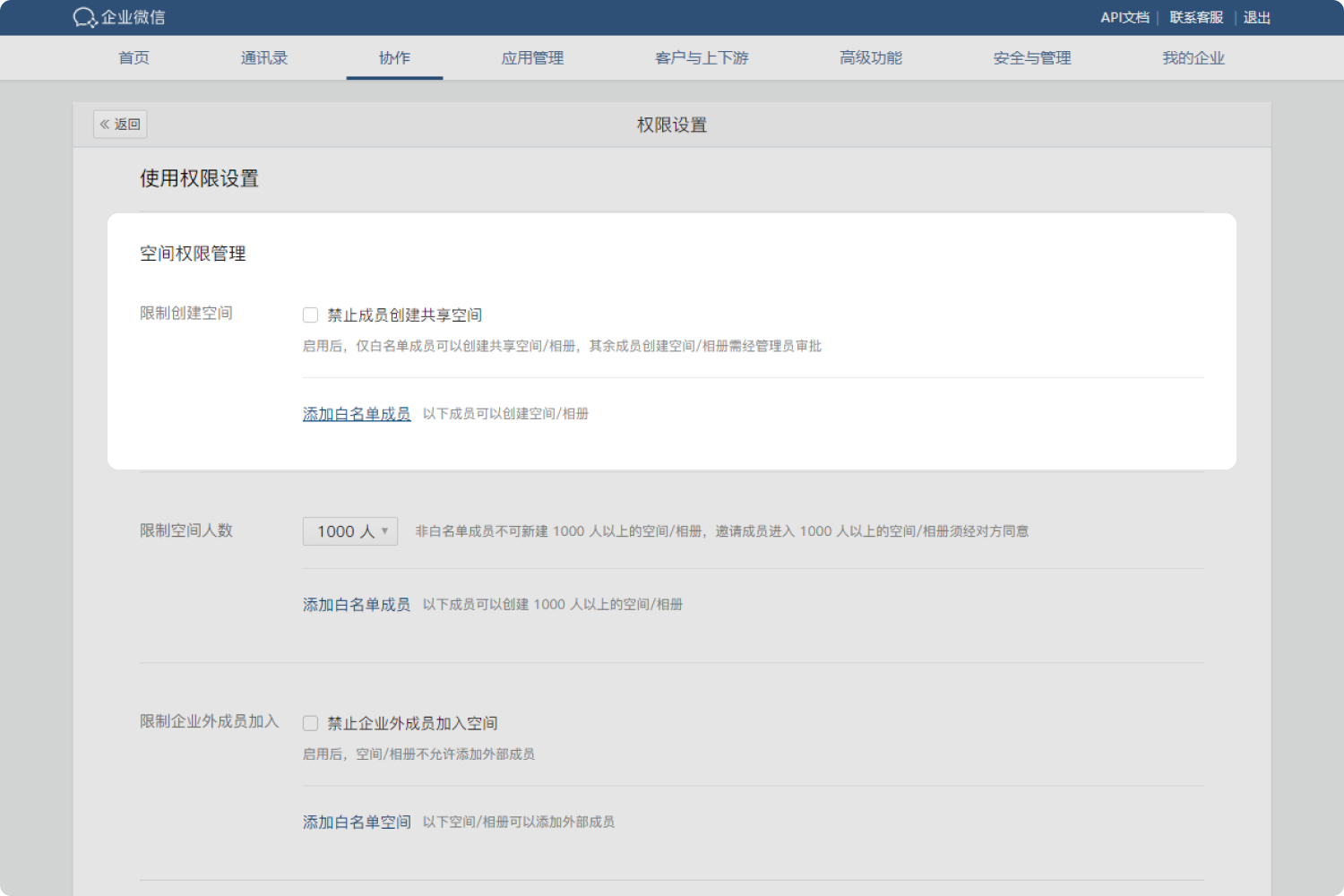Screen dimensions: 1344x896
Task: Click the 返回 button
Action: [x=119, y=124]
